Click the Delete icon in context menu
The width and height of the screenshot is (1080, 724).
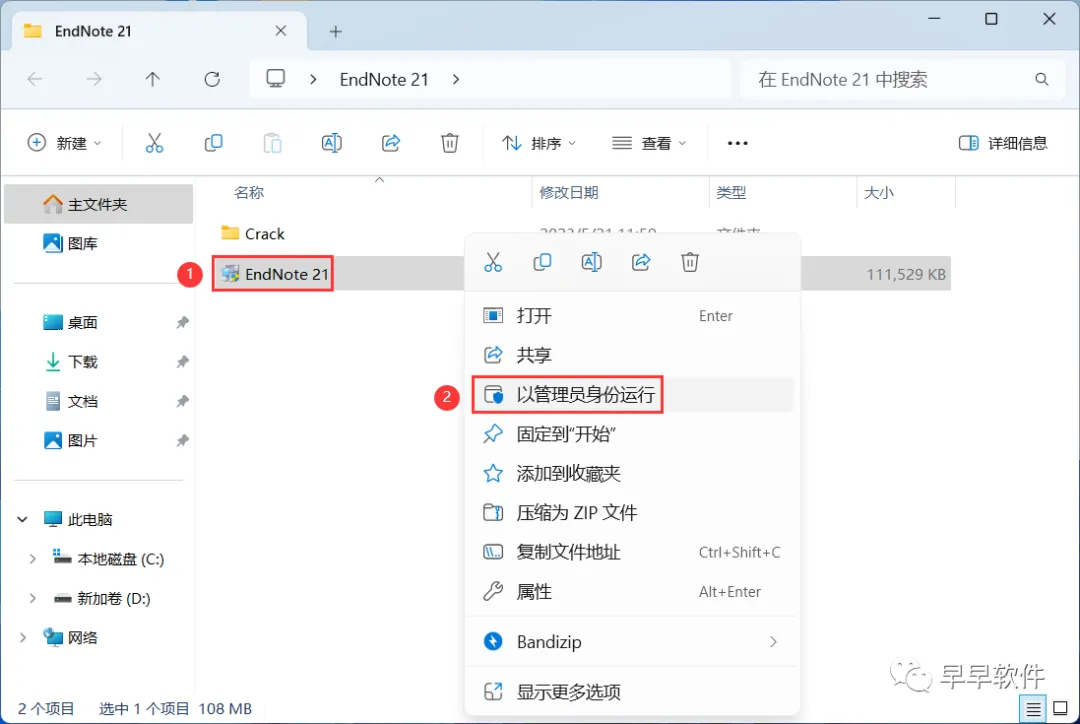pyautogui.click(x=690, y=262)
